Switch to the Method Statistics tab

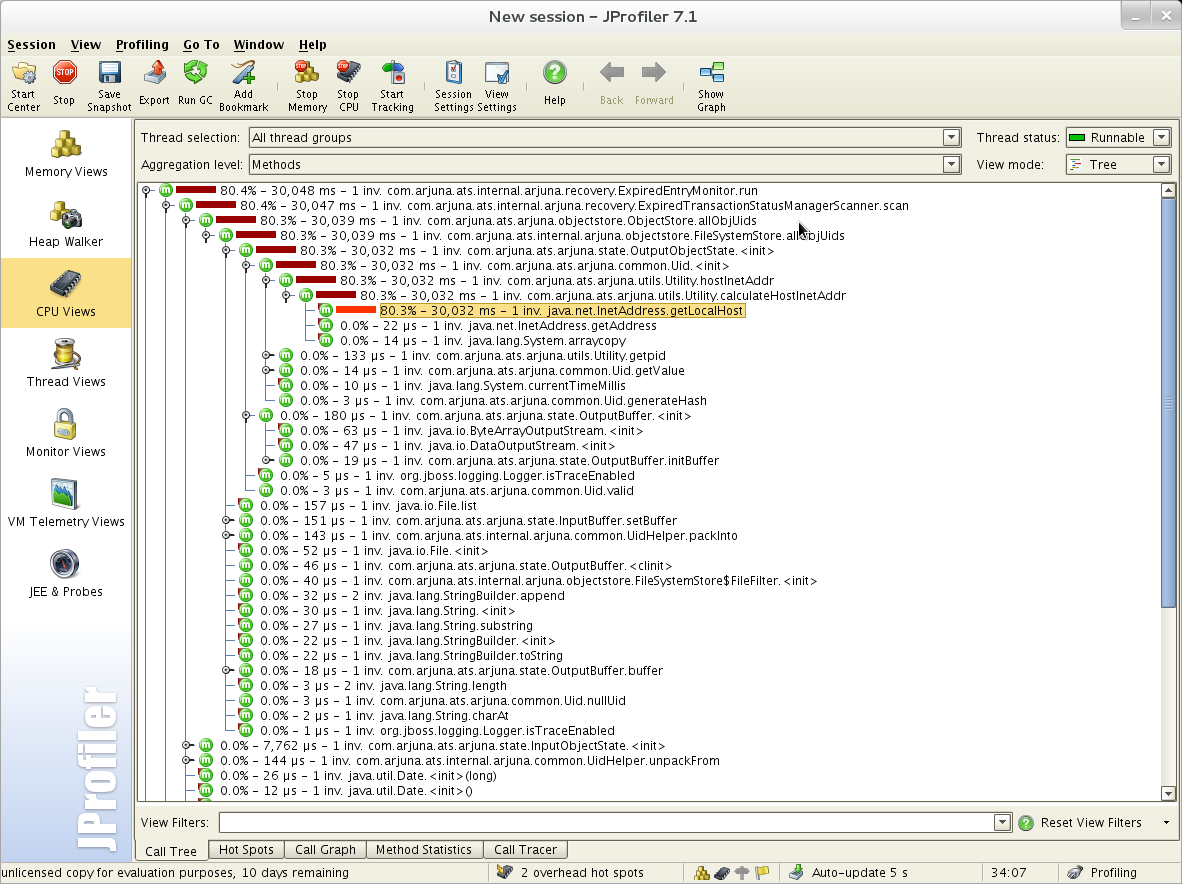(x=424, y=849)
